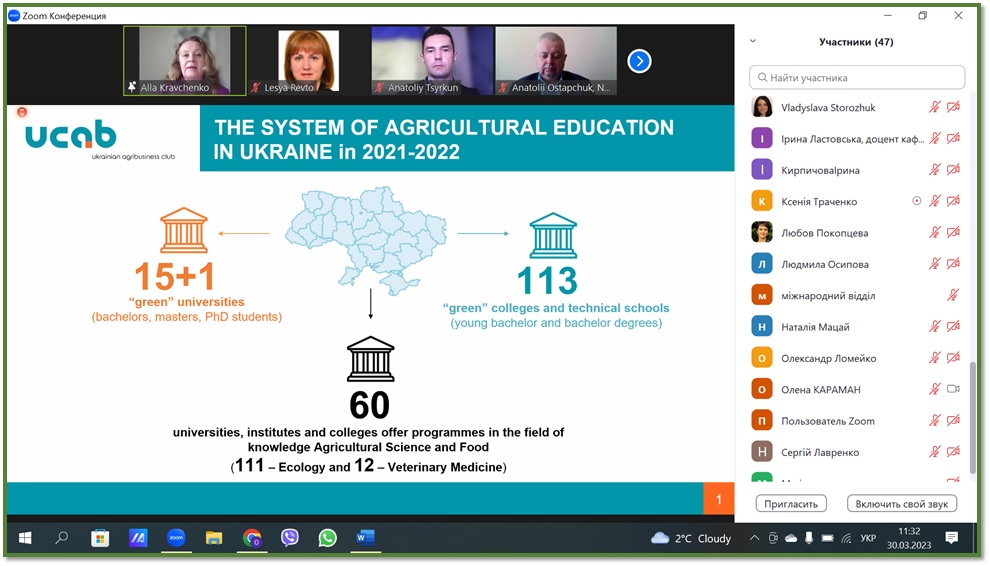Viewport: 990px width, 566px height.
Task: Open Viber from the taskbar
Action: pyautogui.click(x=290, y=538)
